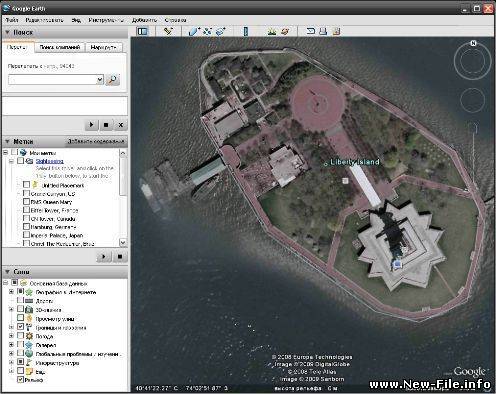Viewport: 496px width, 394px height.
Task: Click the Добавить содержание button
Action: (x=96, y=141)
